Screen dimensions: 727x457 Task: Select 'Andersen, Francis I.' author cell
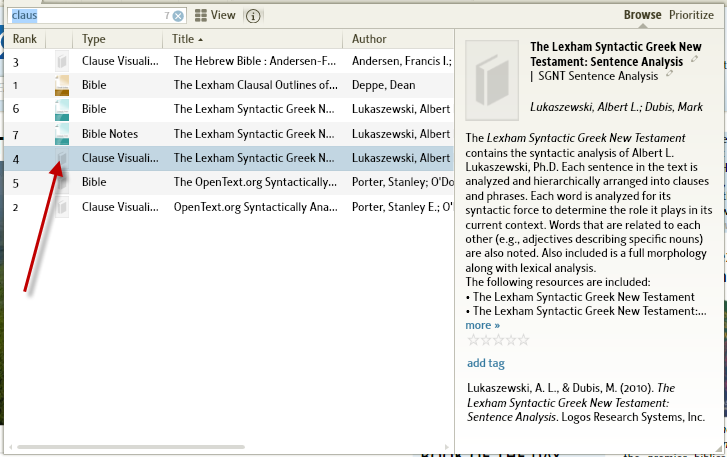tap(402, 61)
